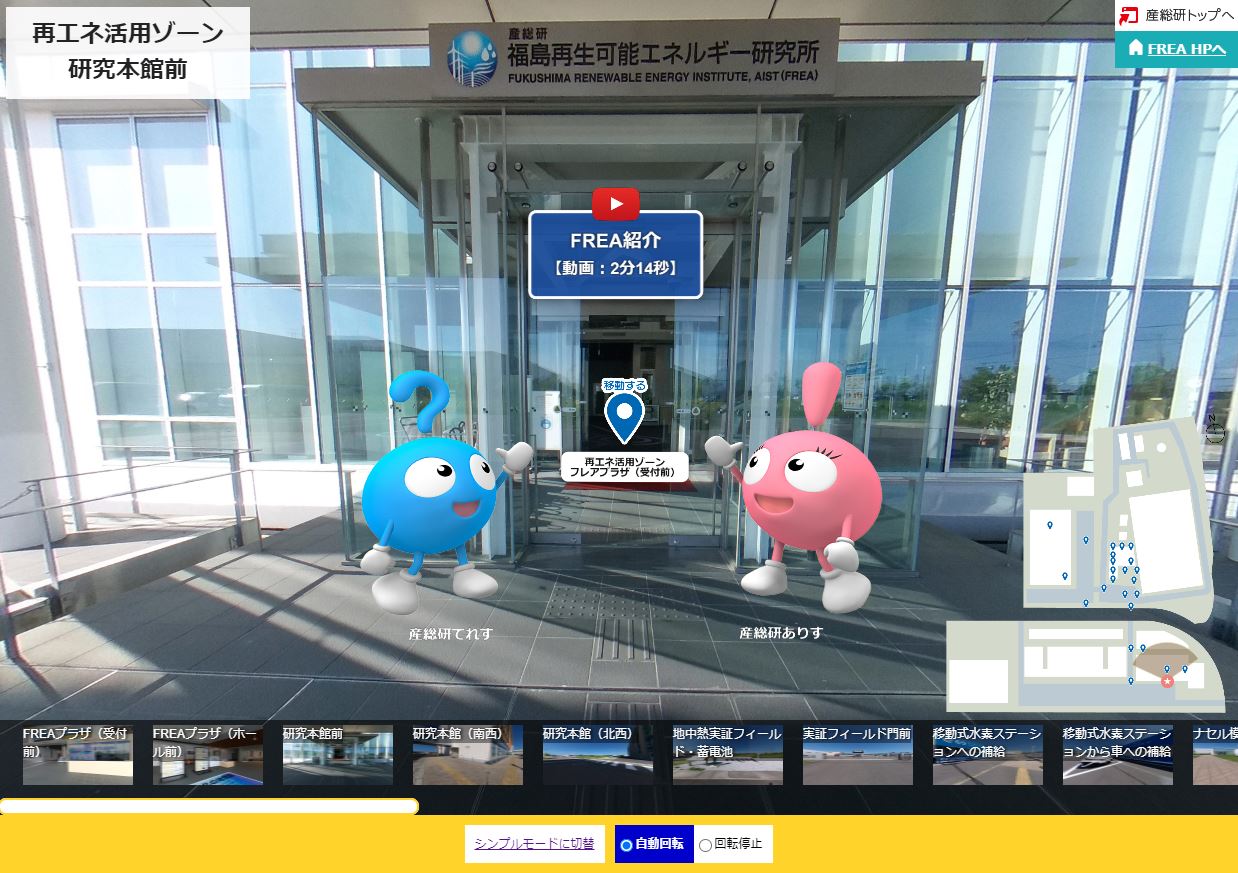Open the 移動式水素ステーションから車への補給 thumbnail
Screen dimensions: 1238x873
coord(1118,755)
